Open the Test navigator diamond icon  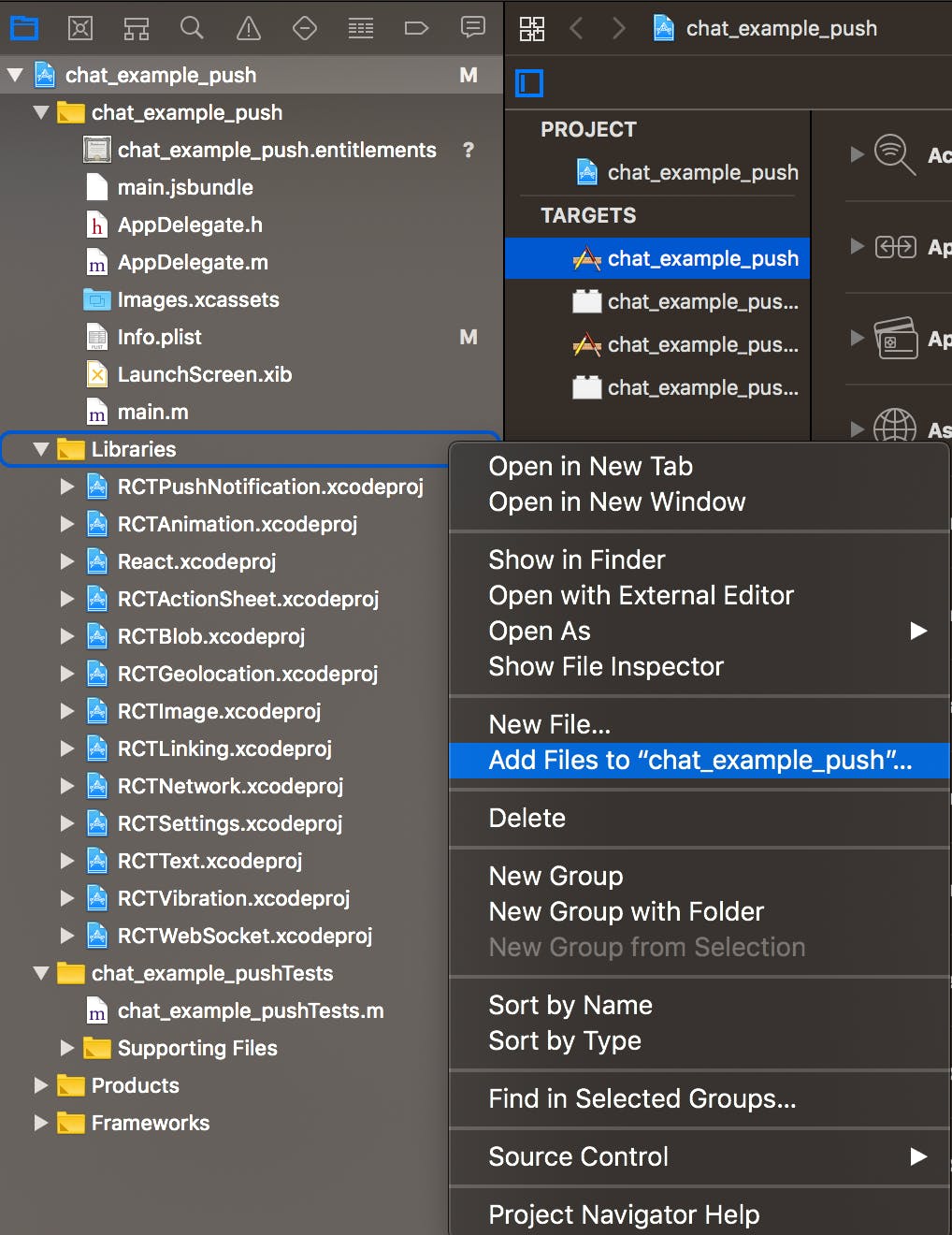pyautogui.click(x=304, y=27)
